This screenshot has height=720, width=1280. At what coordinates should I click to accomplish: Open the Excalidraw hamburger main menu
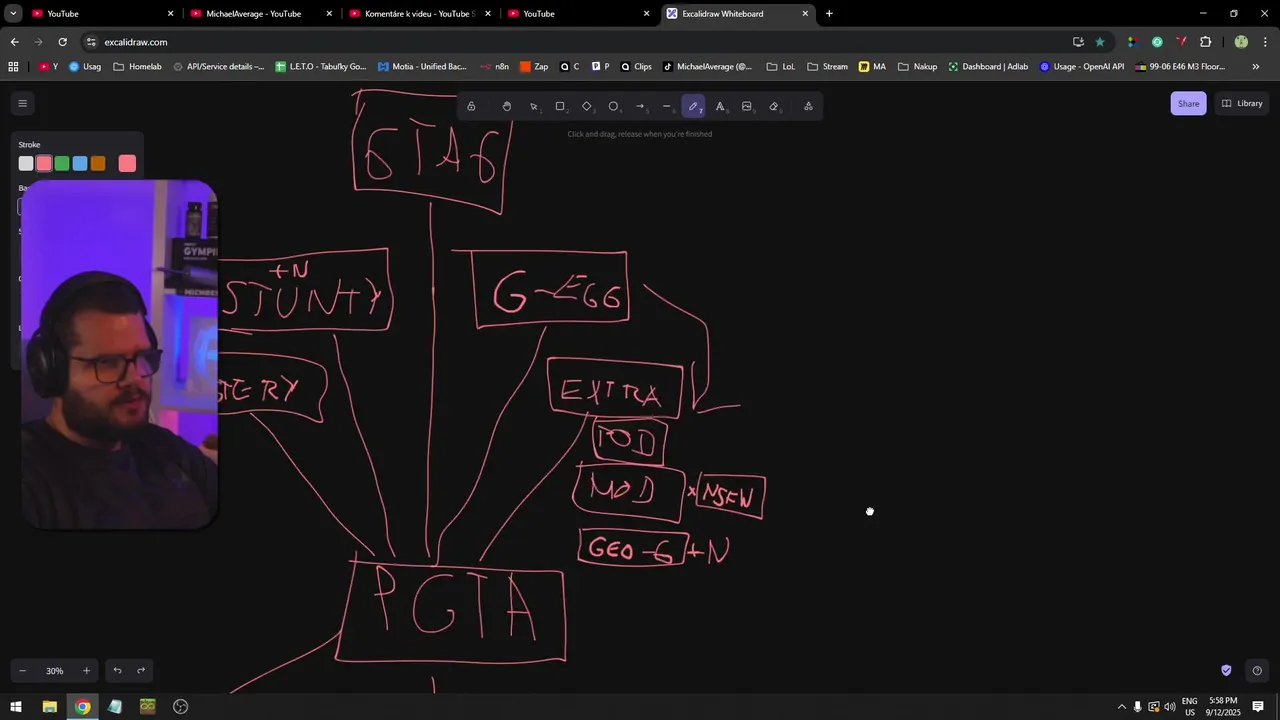tap(22, 103)
